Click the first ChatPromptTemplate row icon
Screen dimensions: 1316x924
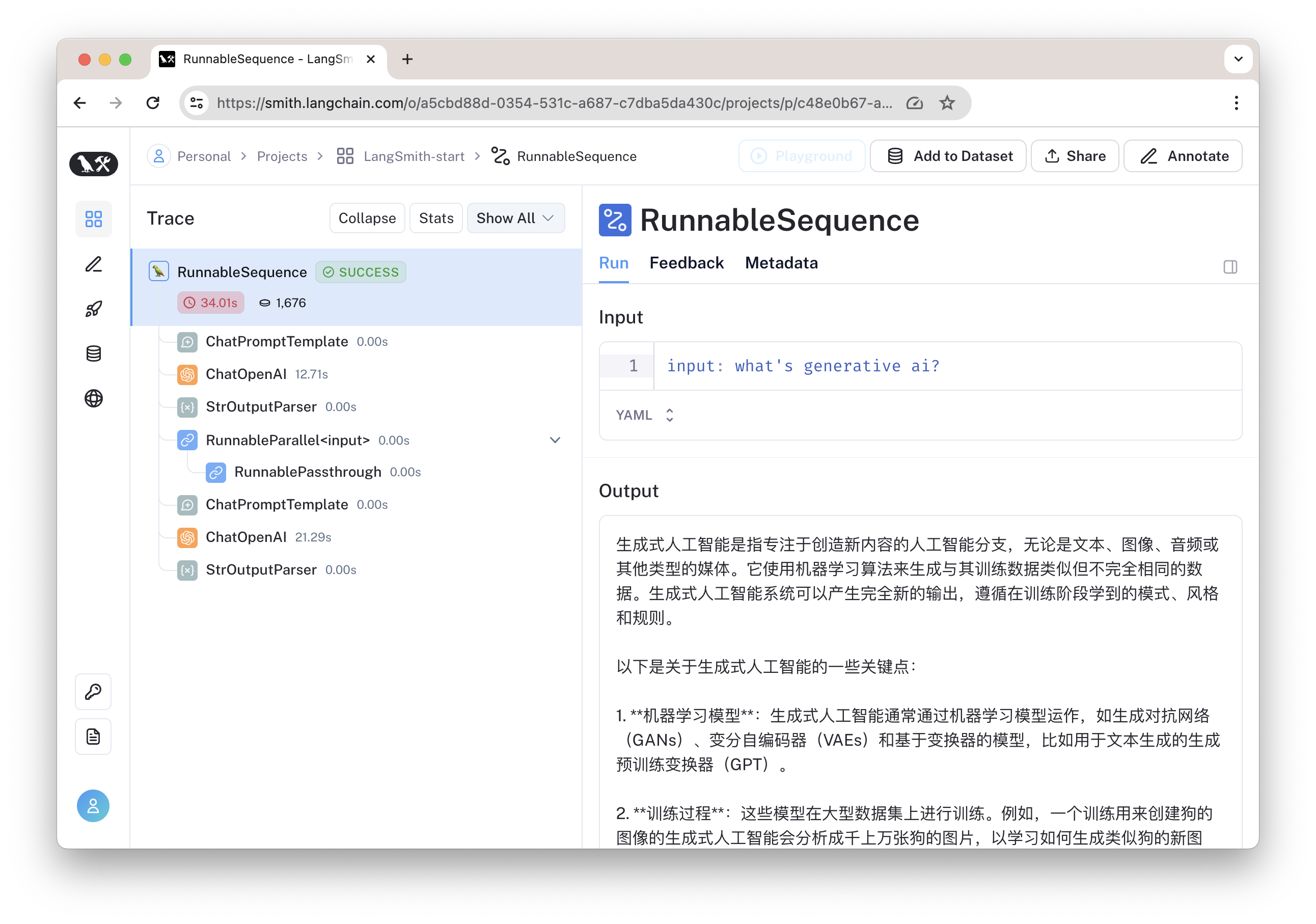pos(187,342)
